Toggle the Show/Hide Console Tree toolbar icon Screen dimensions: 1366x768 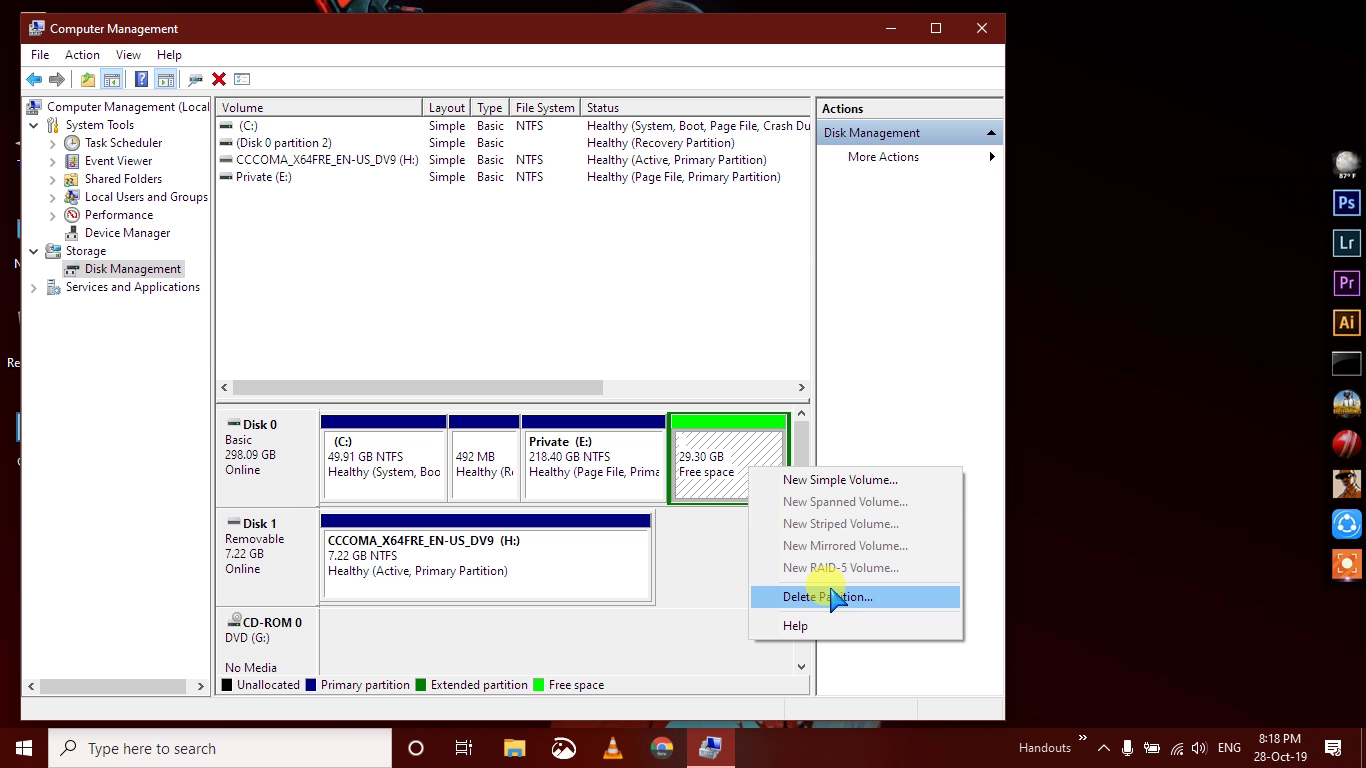pyautogui.click(x=112, y=79)
